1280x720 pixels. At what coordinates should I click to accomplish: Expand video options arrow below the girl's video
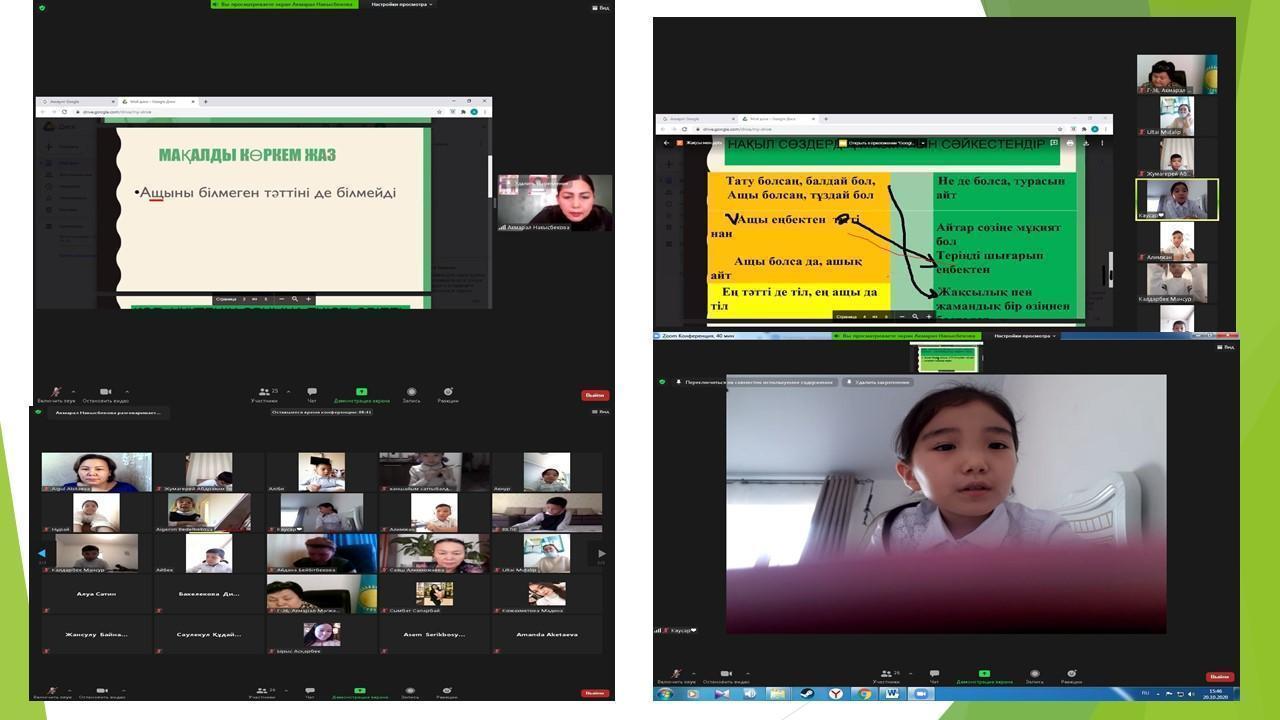tap(749, 672)
